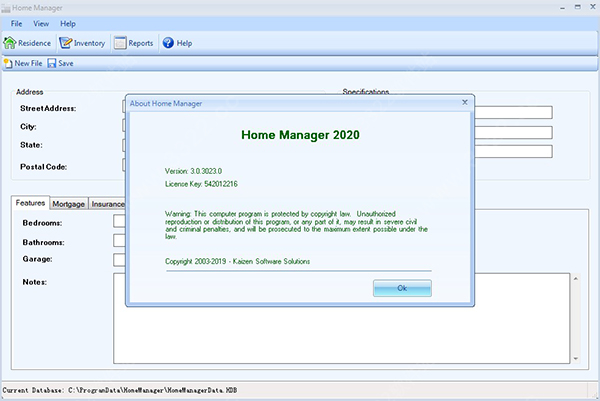This screenshot has height=401, width=600.
Task: Click the third Specifications input field
Action: [514, 151]
